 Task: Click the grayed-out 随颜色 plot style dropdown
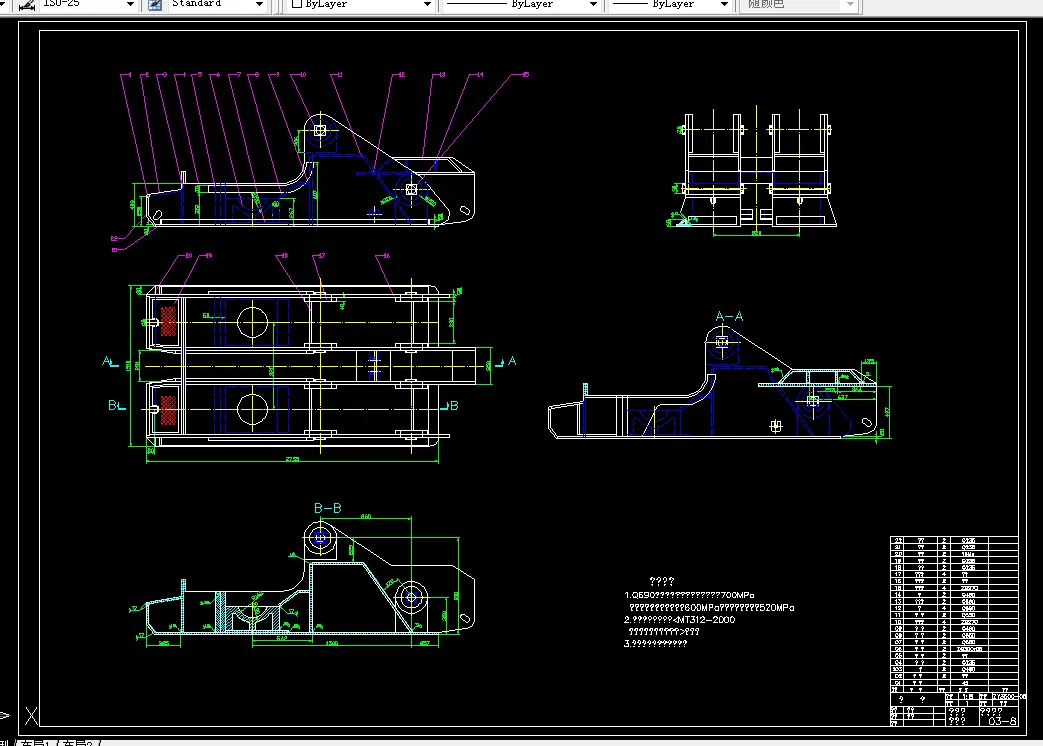(800, 4)
